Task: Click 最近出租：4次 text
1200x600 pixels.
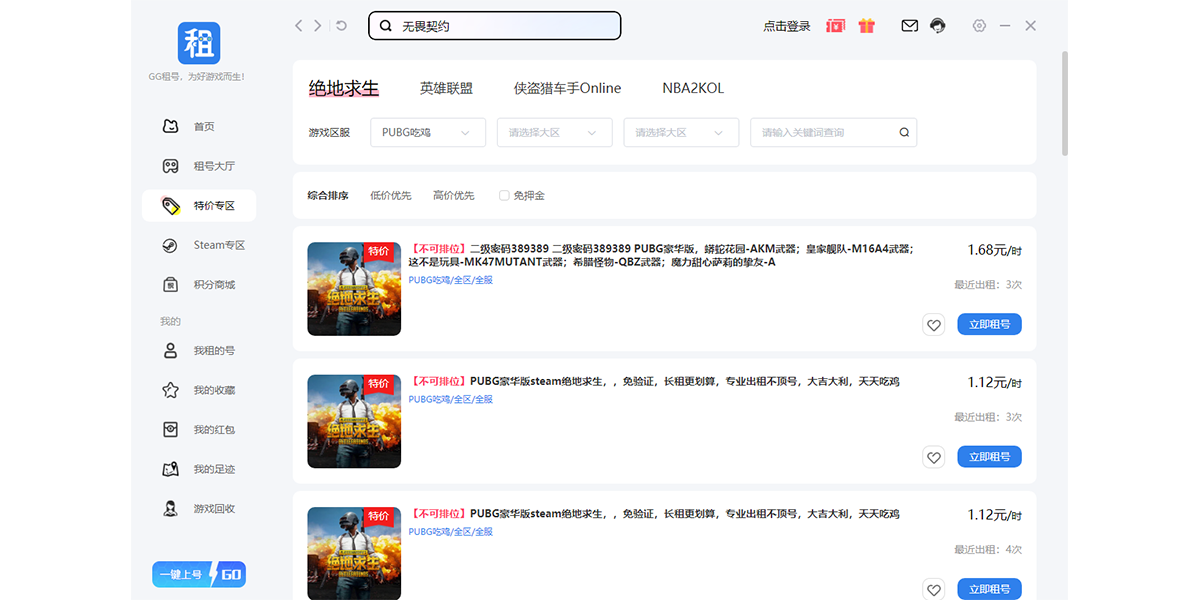Action: point(988,550)
